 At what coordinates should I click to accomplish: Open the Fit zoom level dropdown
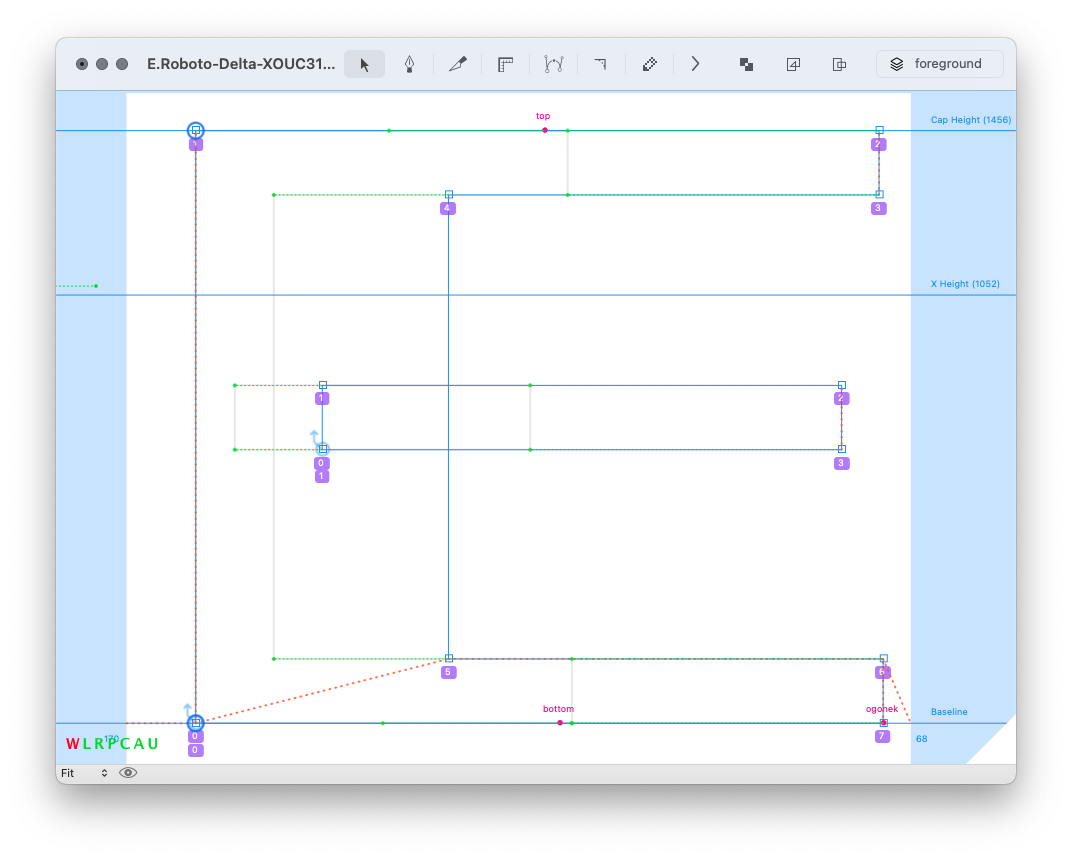84,773
